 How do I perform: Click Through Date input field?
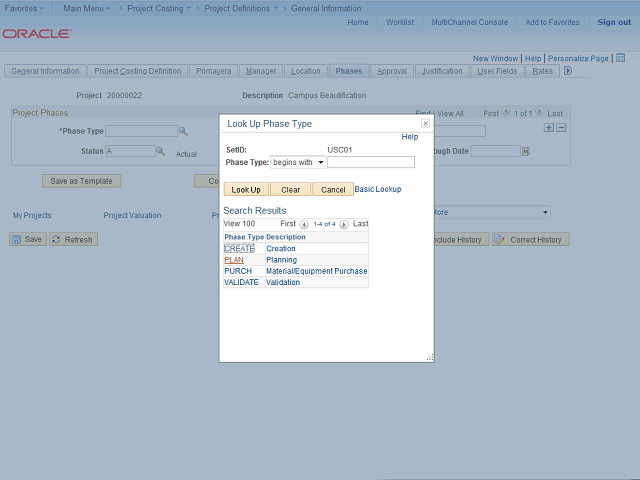click(x=496, y=151)
